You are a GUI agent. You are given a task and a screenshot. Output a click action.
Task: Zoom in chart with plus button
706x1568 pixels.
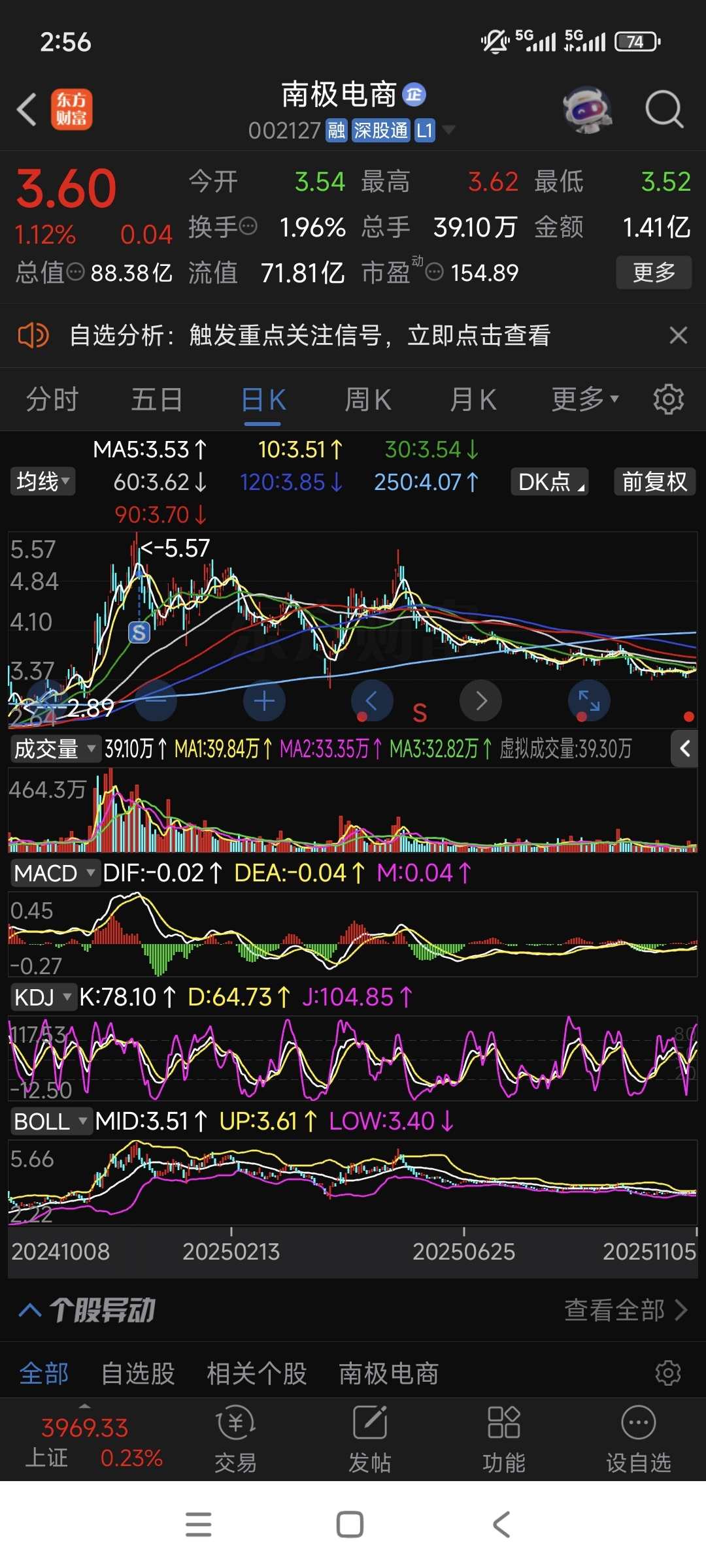264,701
